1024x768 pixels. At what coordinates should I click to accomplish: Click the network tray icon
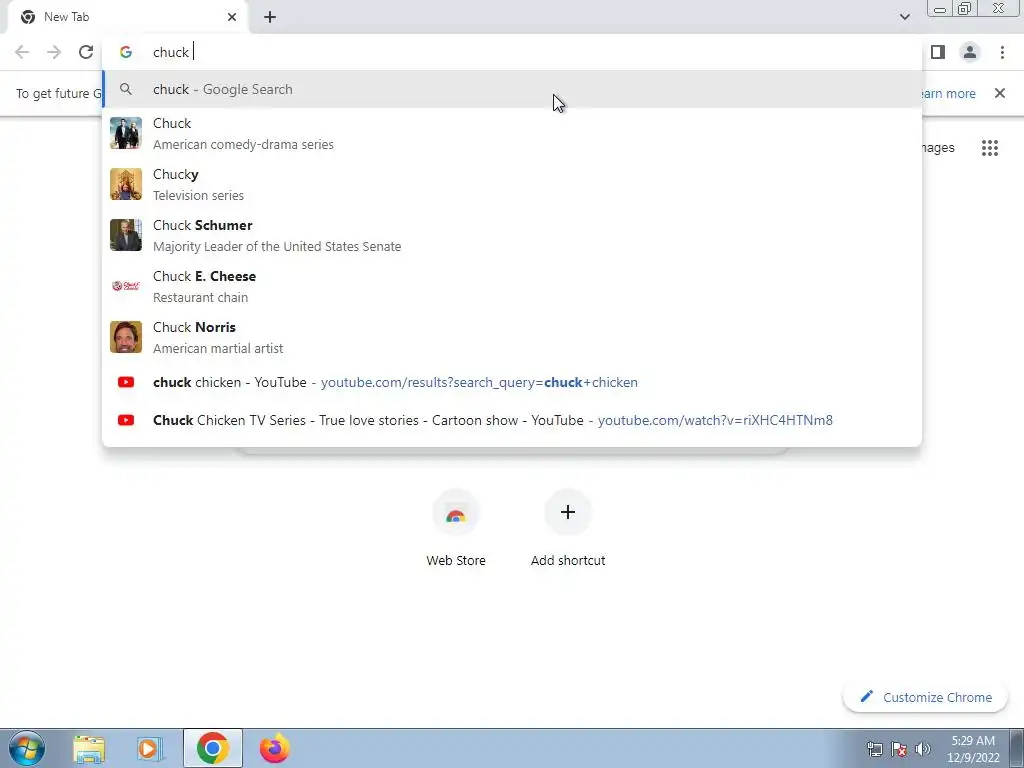tap(874, 749)
